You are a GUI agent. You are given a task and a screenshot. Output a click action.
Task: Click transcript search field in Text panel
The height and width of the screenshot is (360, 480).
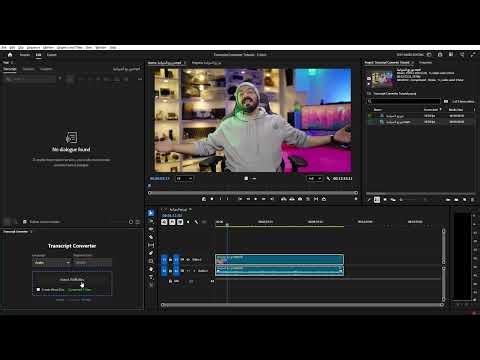click(30, 79)
